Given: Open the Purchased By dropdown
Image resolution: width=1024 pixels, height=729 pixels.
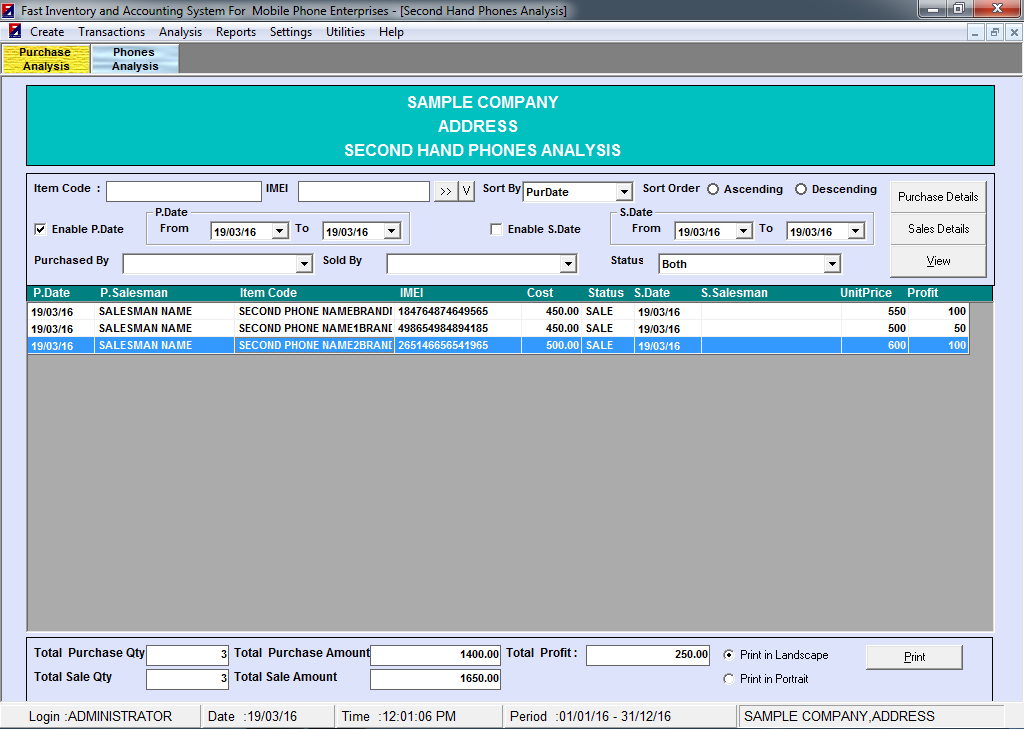Looking at the screenshot, I should pos(304,264).
